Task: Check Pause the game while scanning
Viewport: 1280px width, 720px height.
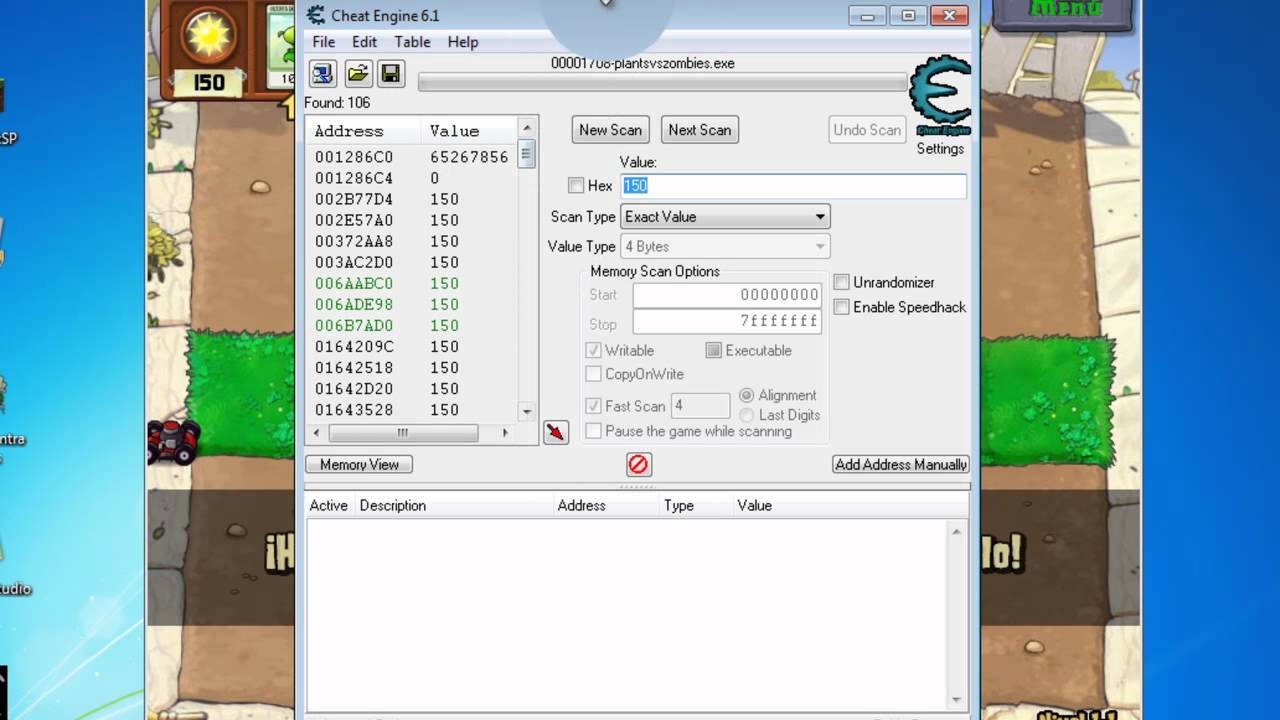Action: [593, 431]
